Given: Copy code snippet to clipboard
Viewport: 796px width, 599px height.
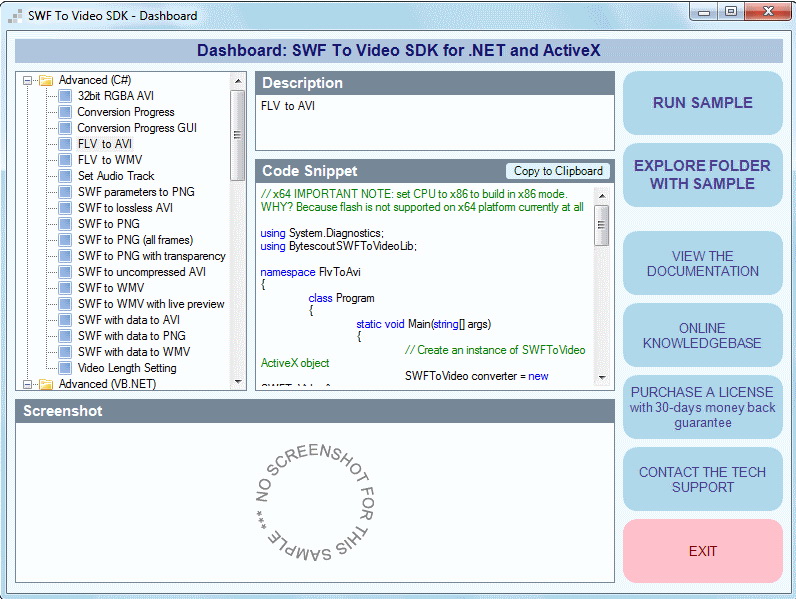Looking at the screenshot, I should (x=558, y=171).
